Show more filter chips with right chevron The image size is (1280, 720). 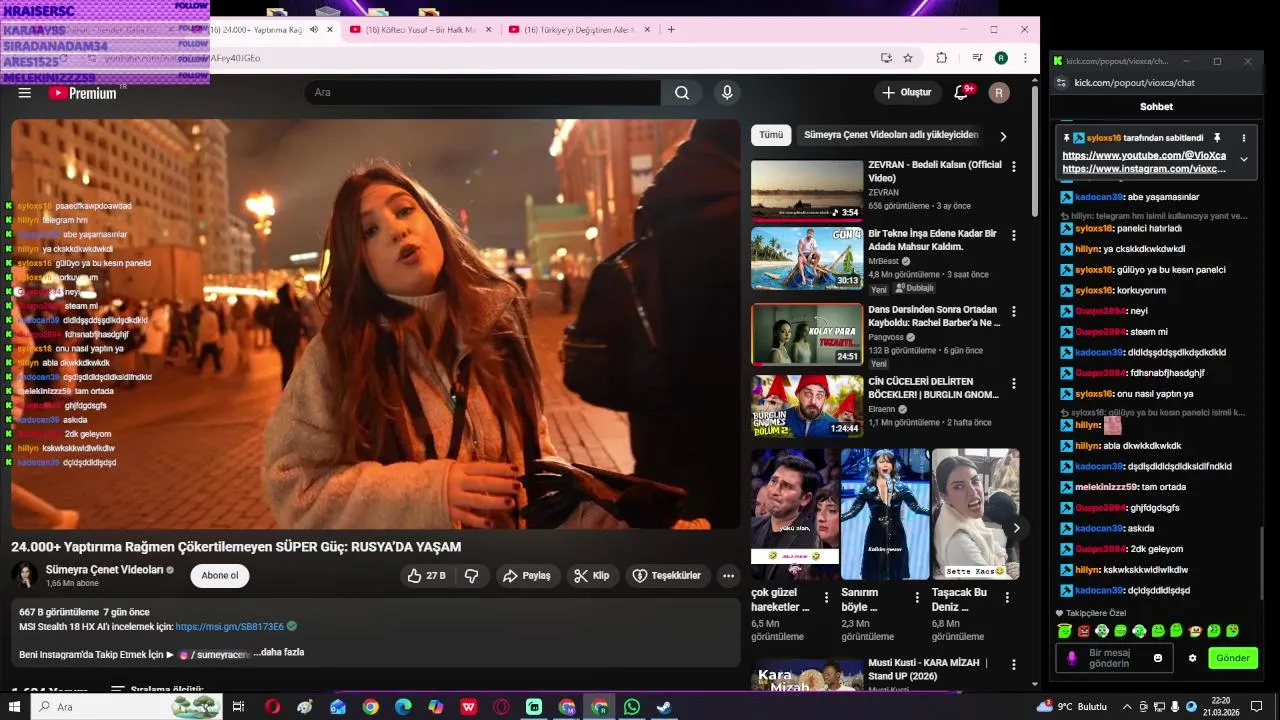(1003, 136)
